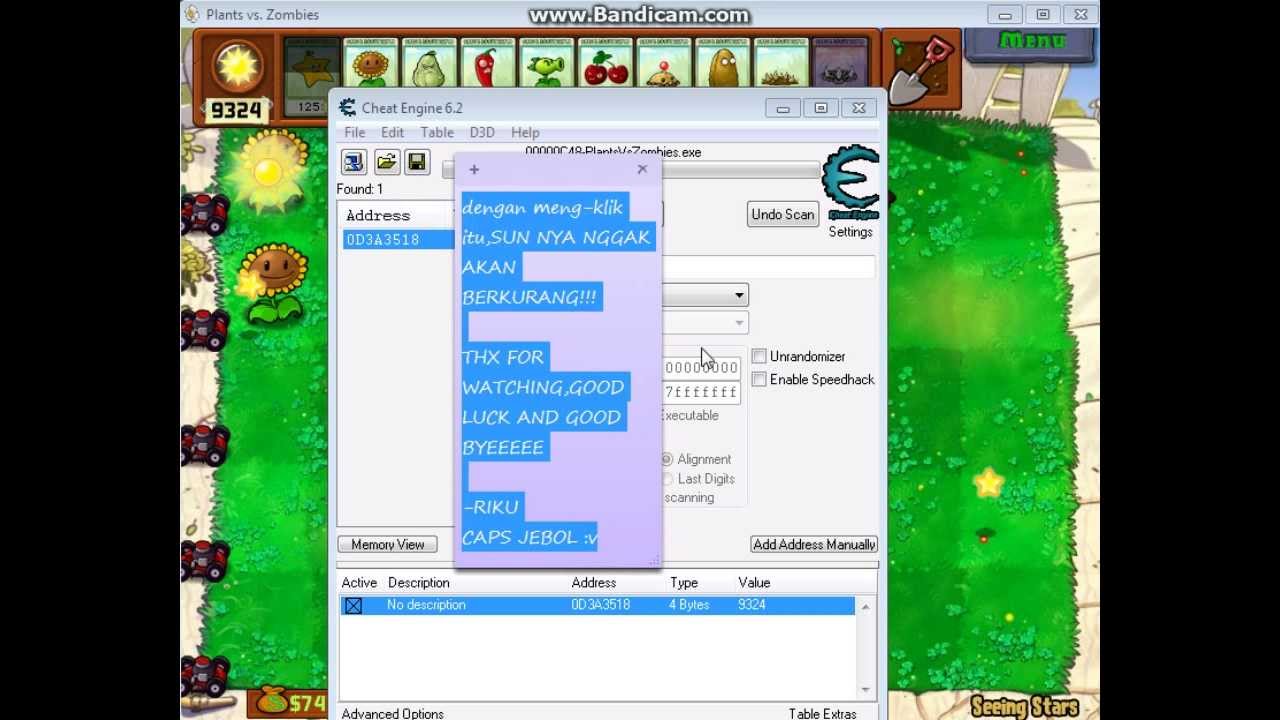
Task: Open Advanced Options
Action: tap(392, 713)
